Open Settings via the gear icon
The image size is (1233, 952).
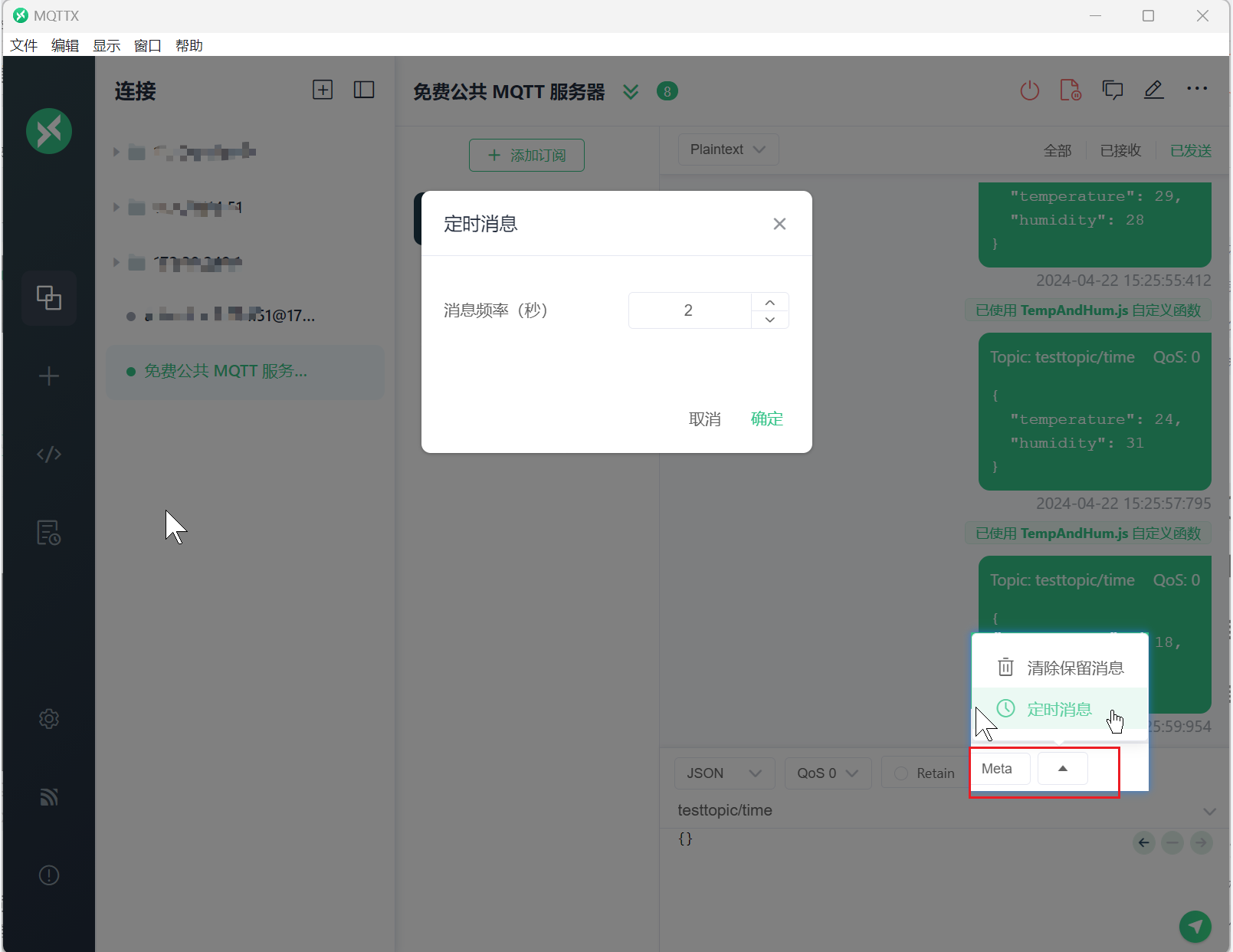(49, 719)
